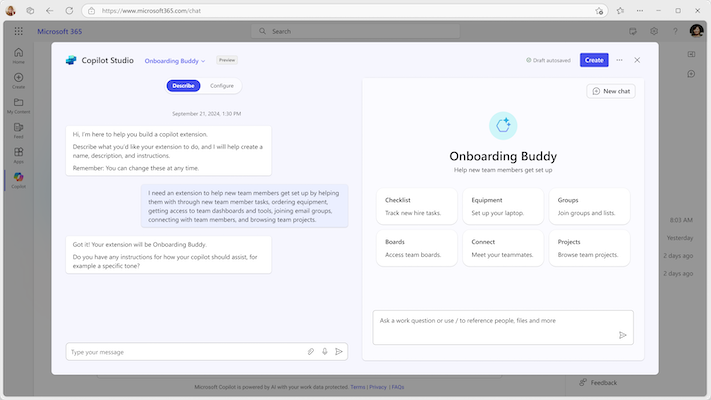Select the Boards suggestion card
The width and height of the screenshot is (711, 400).
[x=416, y=248]
